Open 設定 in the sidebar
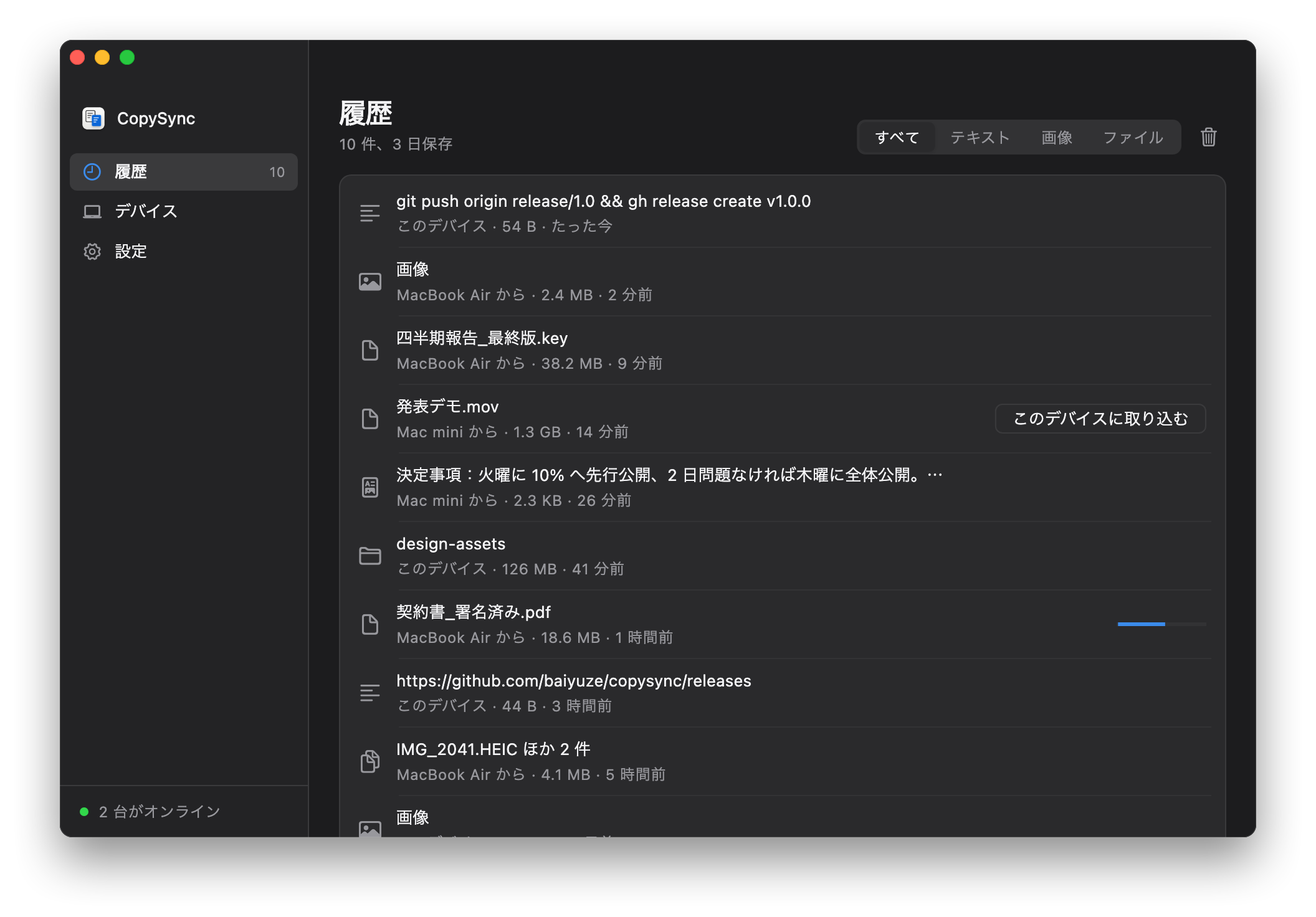The width and height of the screenshot is (1316, 917). 184,252
